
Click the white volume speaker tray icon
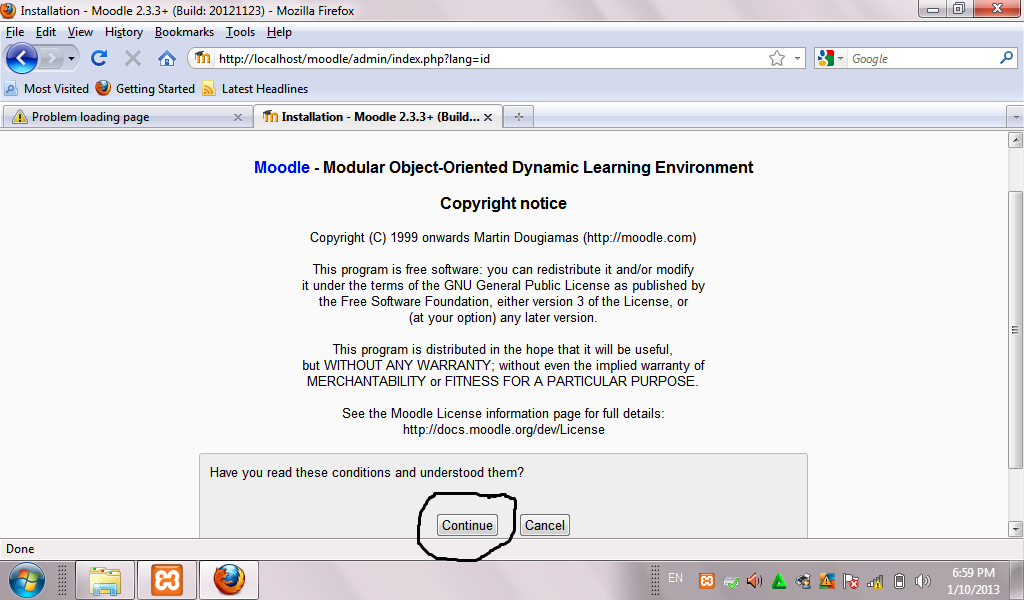[x=923, y=580]
